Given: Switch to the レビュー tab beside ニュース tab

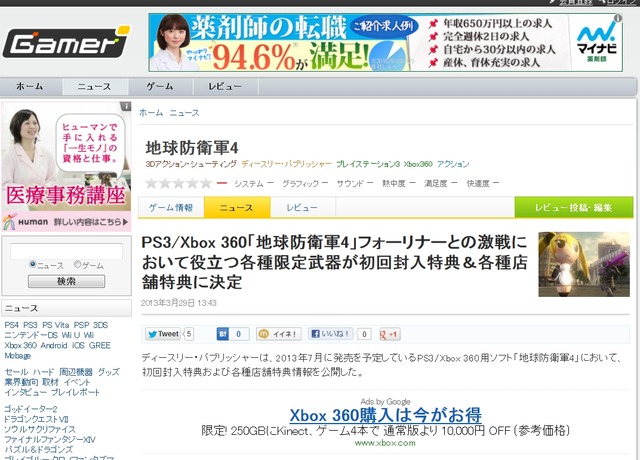Looking at the screenshot, I should (x=302, y=207).
